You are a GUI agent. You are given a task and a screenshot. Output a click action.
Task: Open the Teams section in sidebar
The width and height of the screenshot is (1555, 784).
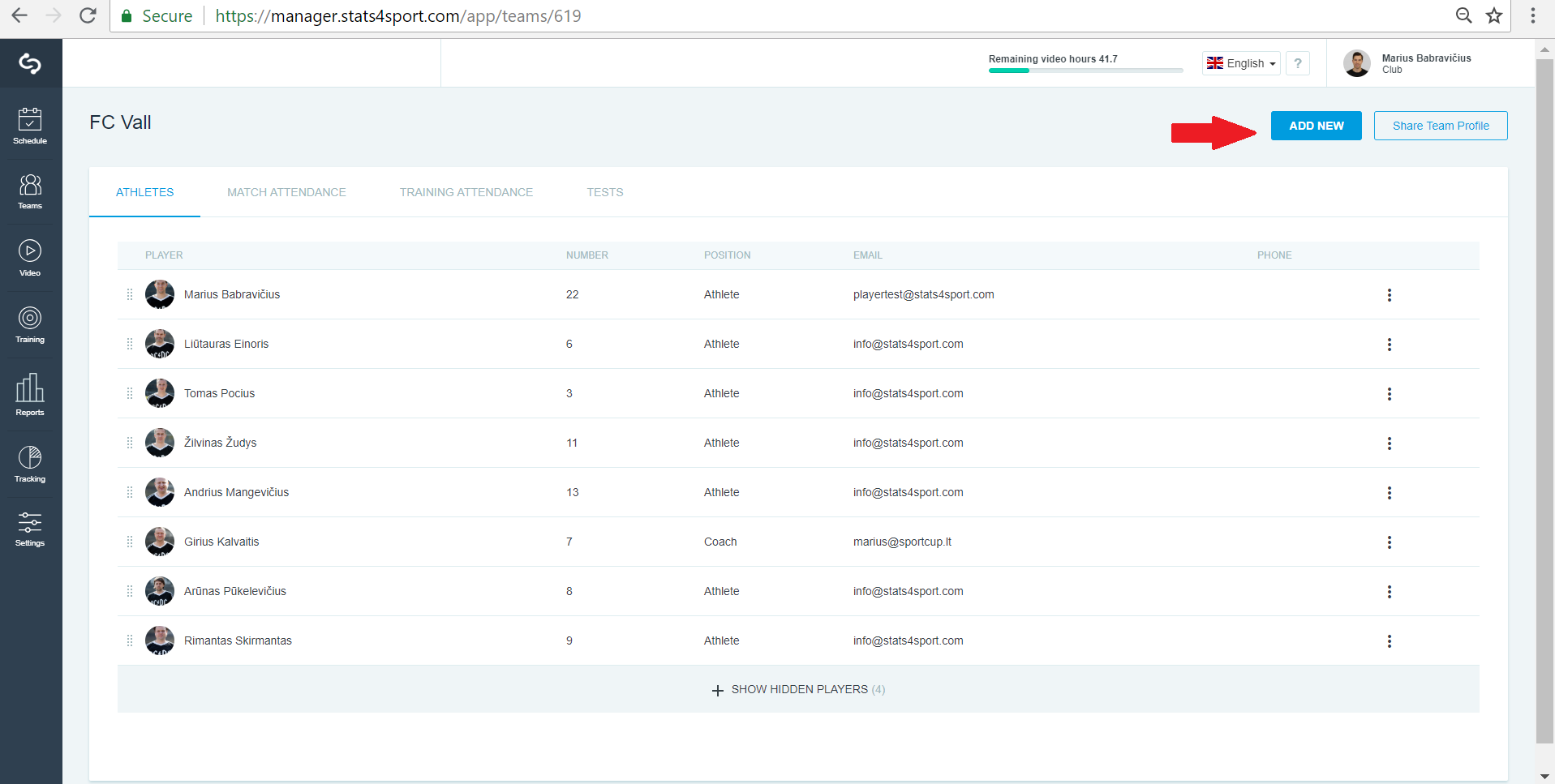(30, 192)
